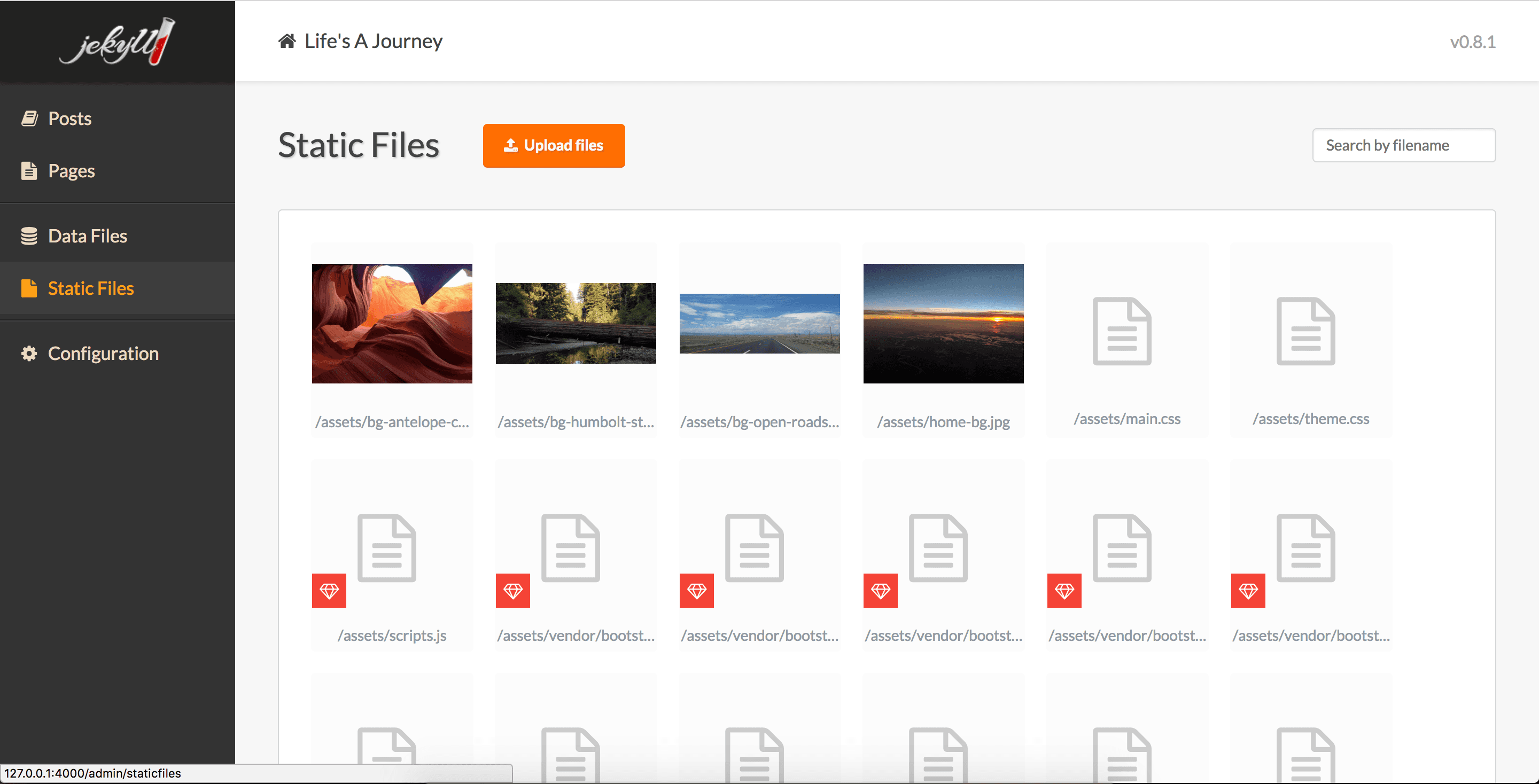This screenshot has height=784, width=1539.
Task: Open the antelope canyon image thumbnail
Action: [x=392, y=323]
